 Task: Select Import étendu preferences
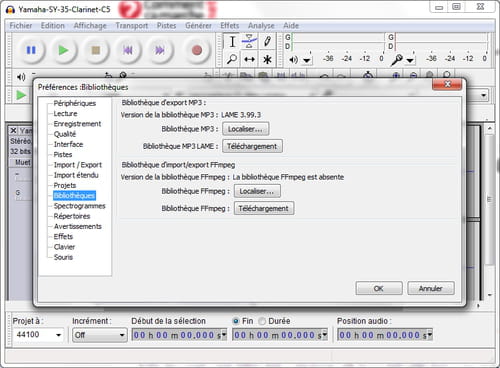[x=76, y=175]
